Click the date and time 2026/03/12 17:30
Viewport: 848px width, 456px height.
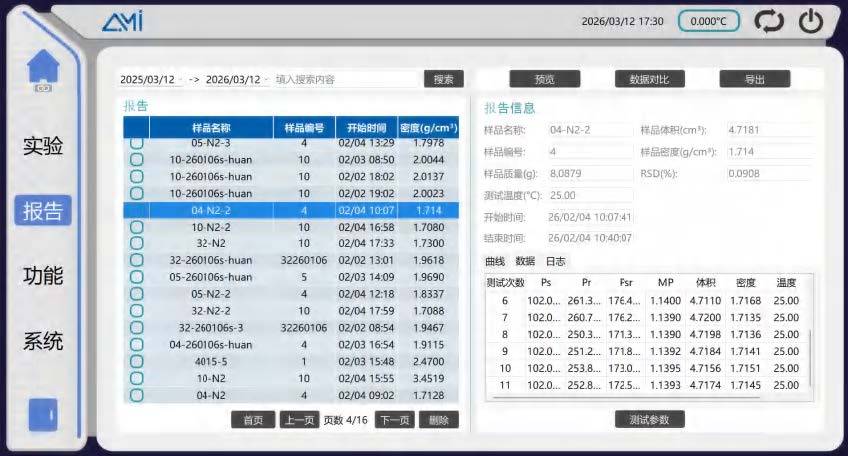pos(622,22)
